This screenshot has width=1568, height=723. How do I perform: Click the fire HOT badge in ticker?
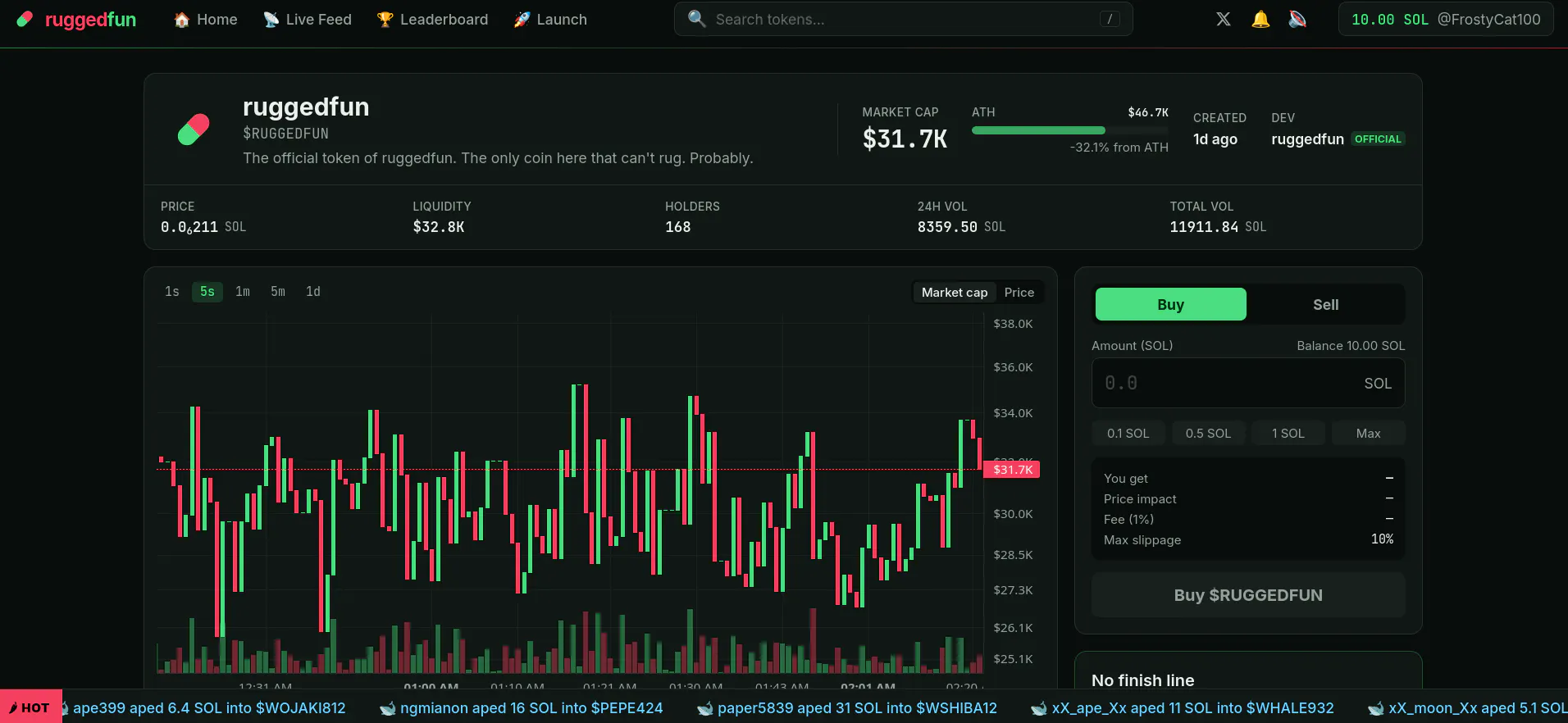click(30, 707)
